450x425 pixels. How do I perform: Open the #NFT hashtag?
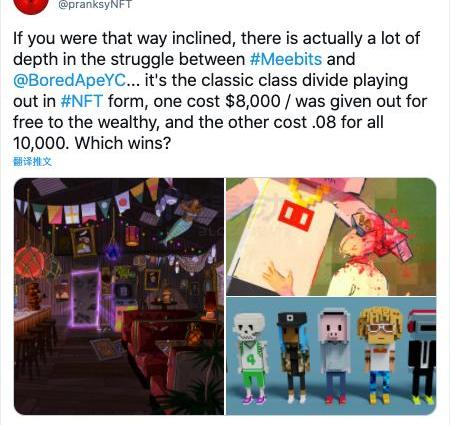pos(82,101)
